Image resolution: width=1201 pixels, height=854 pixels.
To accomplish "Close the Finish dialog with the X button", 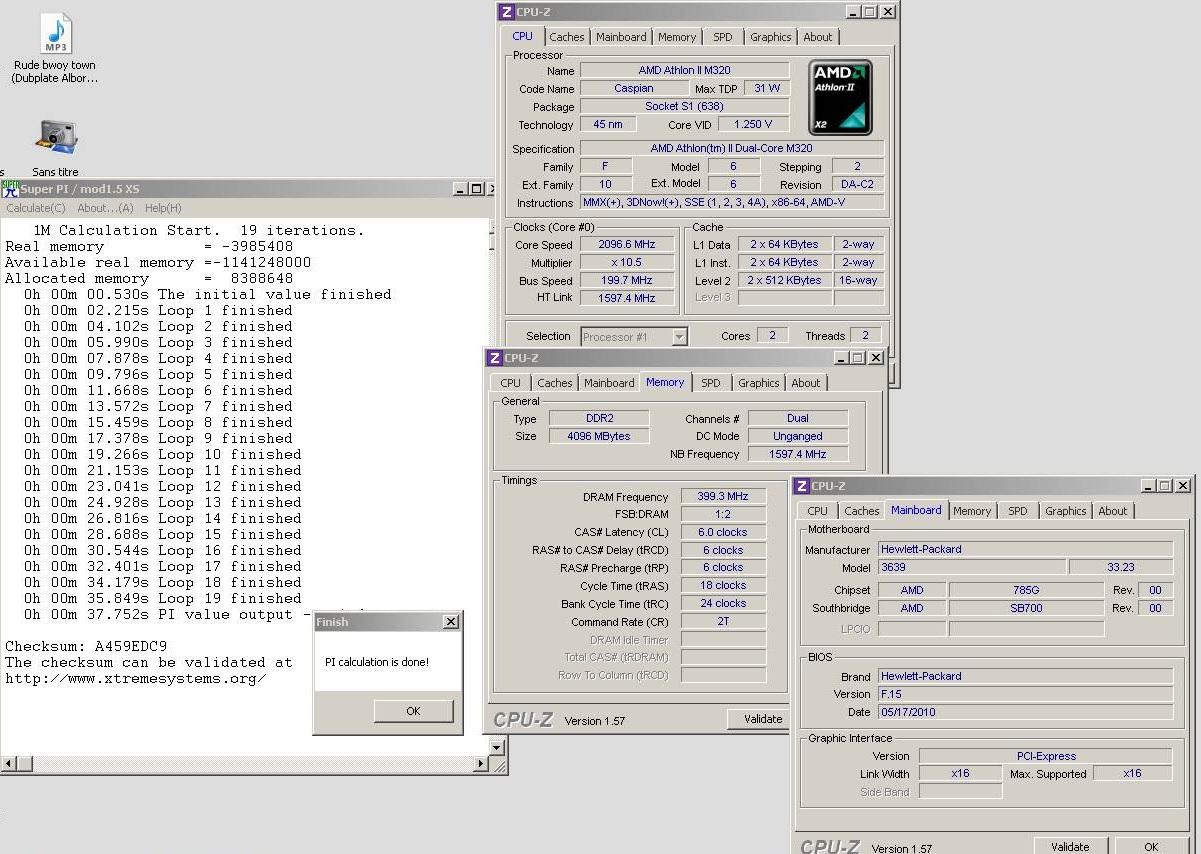I will point(451,622).
